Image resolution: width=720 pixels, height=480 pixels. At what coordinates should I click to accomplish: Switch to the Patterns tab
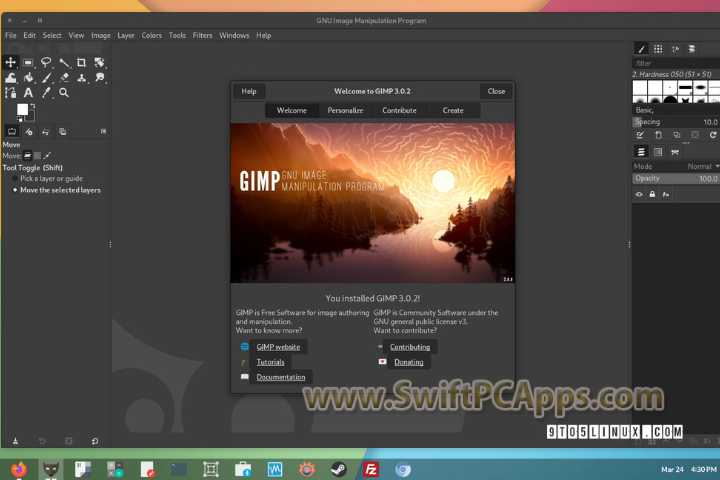(x=658, y=49)
